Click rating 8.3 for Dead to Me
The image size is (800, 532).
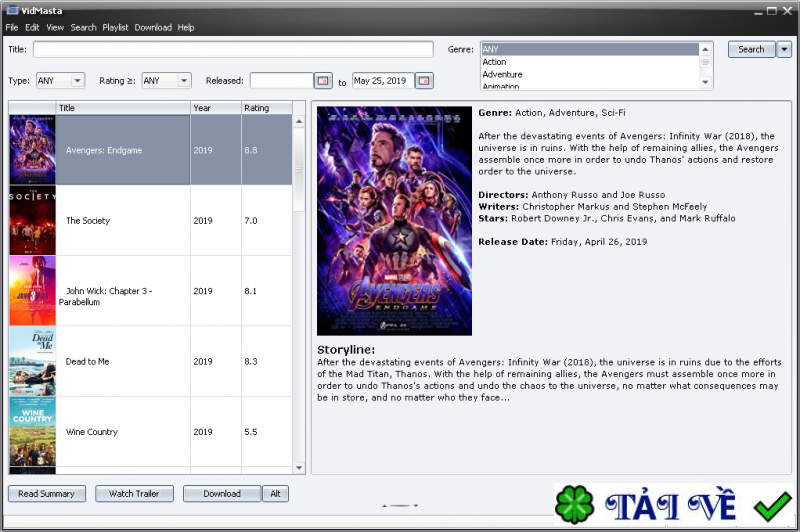pos(251,362)
